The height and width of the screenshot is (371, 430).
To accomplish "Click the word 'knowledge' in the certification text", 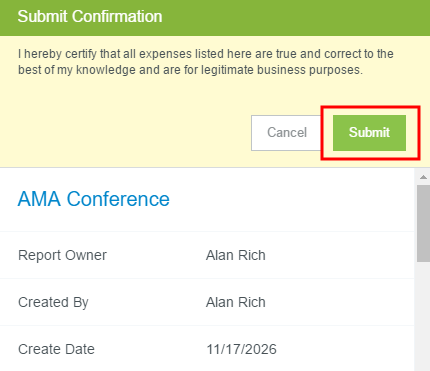I will (x=106, y=70).
